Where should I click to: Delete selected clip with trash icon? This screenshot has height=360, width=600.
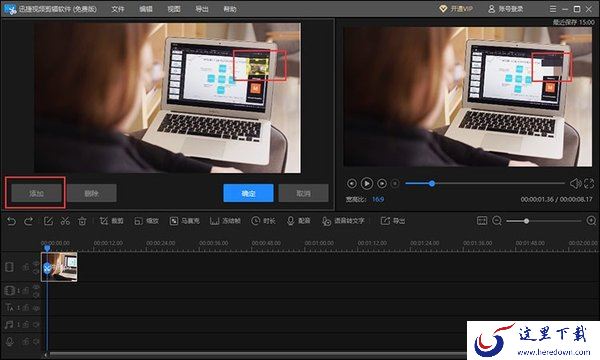(x=82, y=221)
